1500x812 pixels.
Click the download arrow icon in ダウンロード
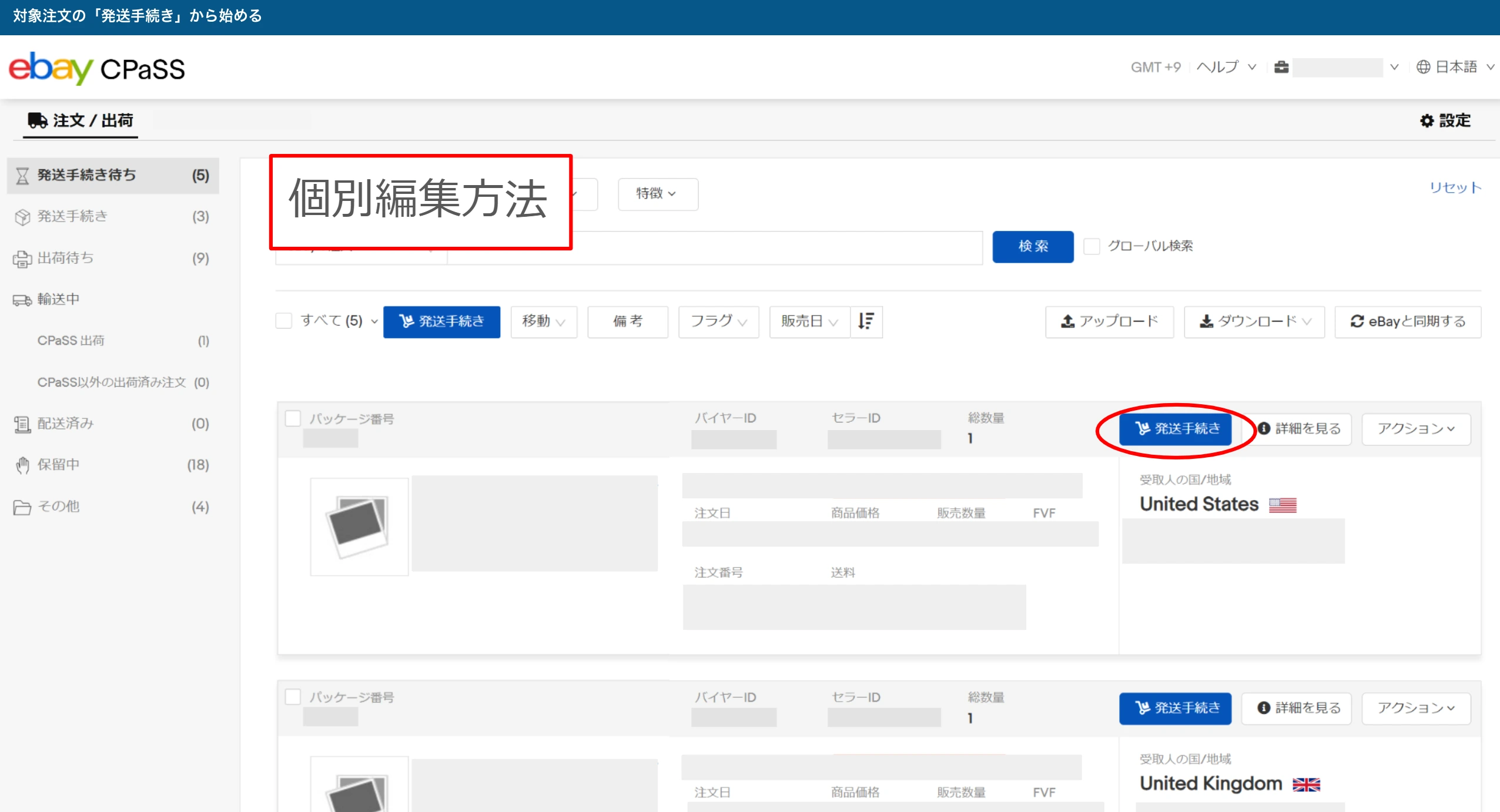tap(1206, 321)
